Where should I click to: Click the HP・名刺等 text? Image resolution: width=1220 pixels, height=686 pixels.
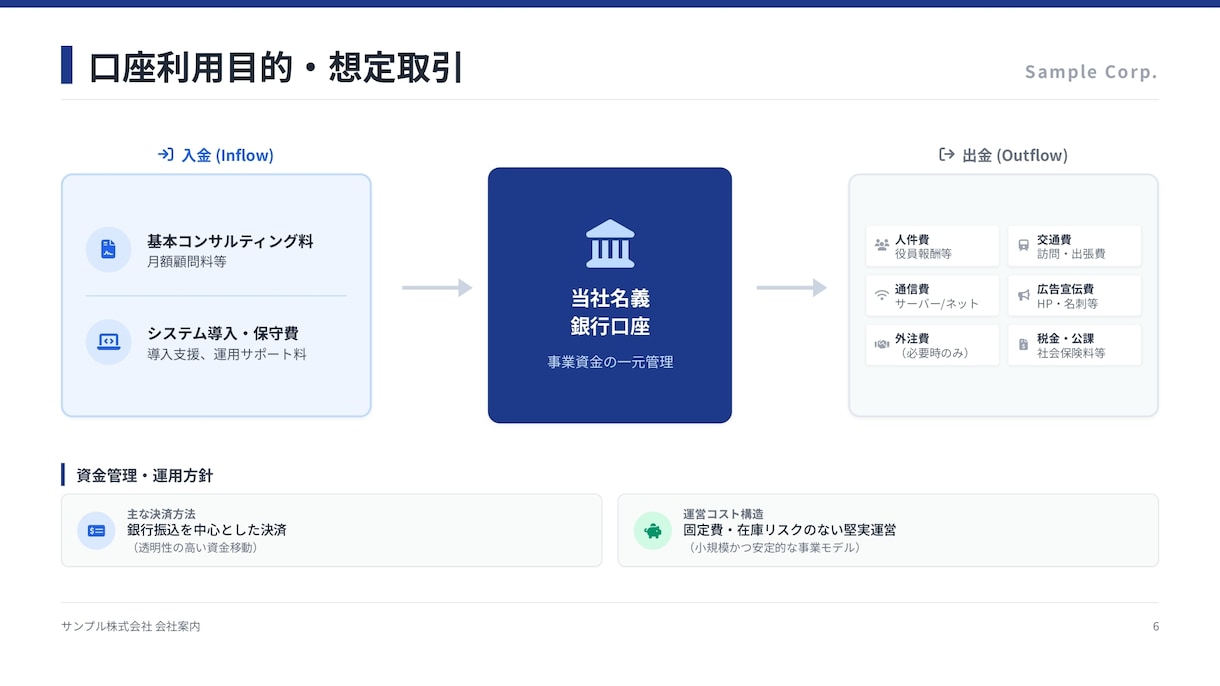pyautogui.click(x=1067, y=304)
